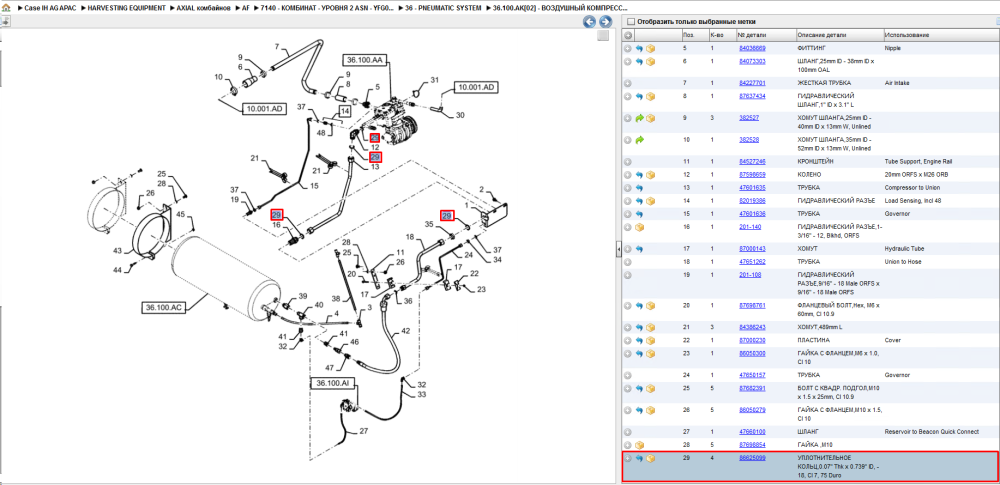The image size is (1000, 485).
Task: Select 'Compressor to Union' usage text
Action: [912, 188]
